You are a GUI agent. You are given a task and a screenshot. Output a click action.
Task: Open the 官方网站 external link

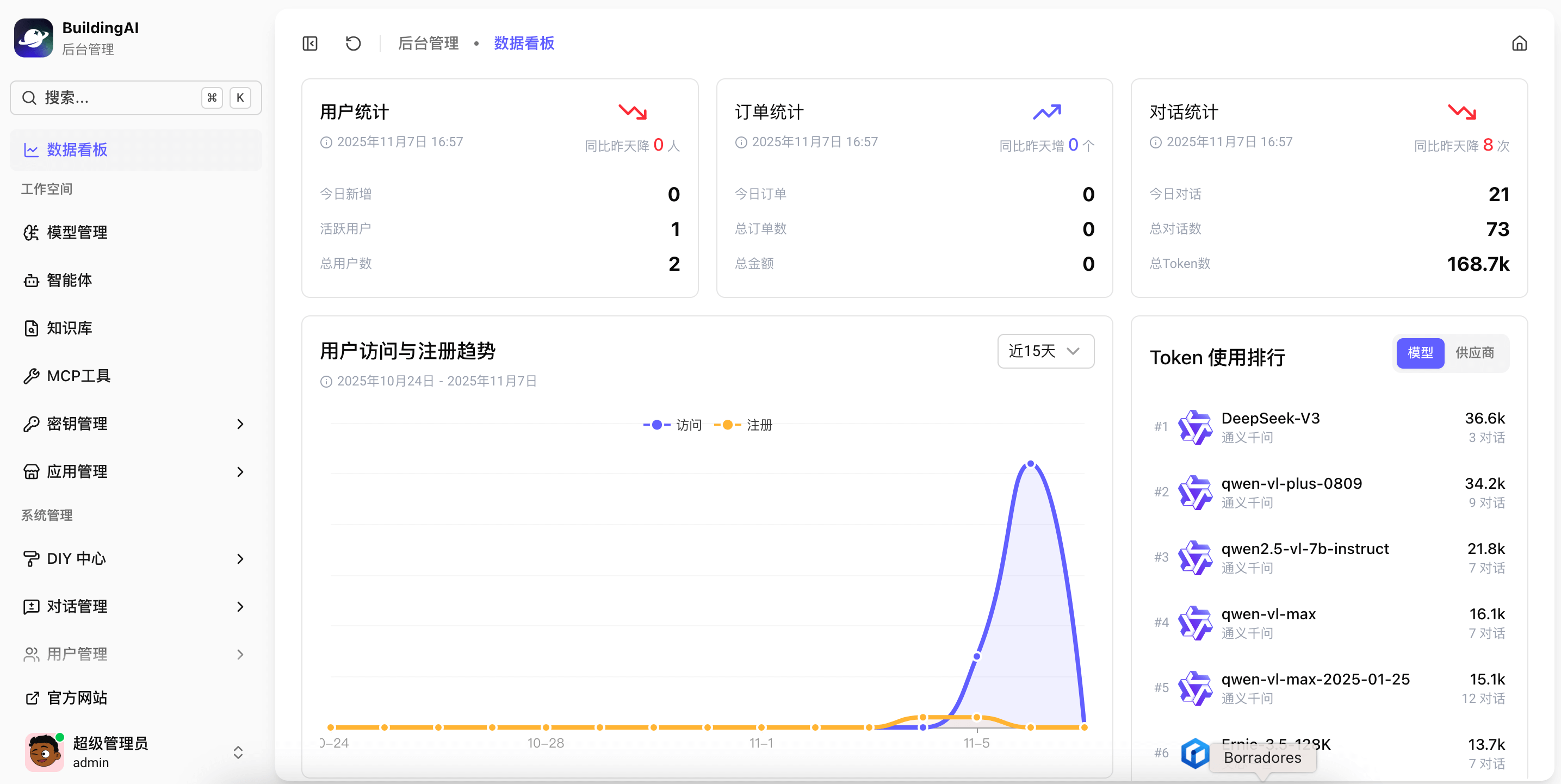[x=77, y=698]
